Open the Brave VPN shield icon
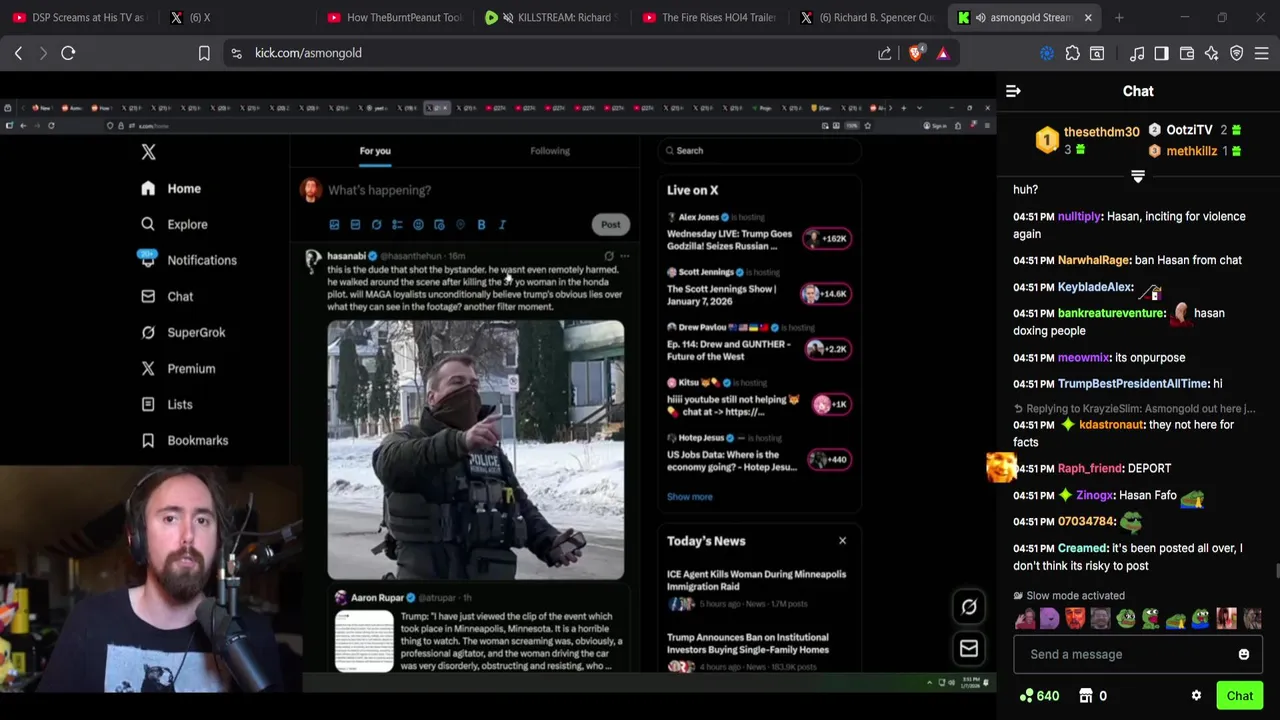This screenshot has width=1280, height=720. click(x=1237, y=53)
